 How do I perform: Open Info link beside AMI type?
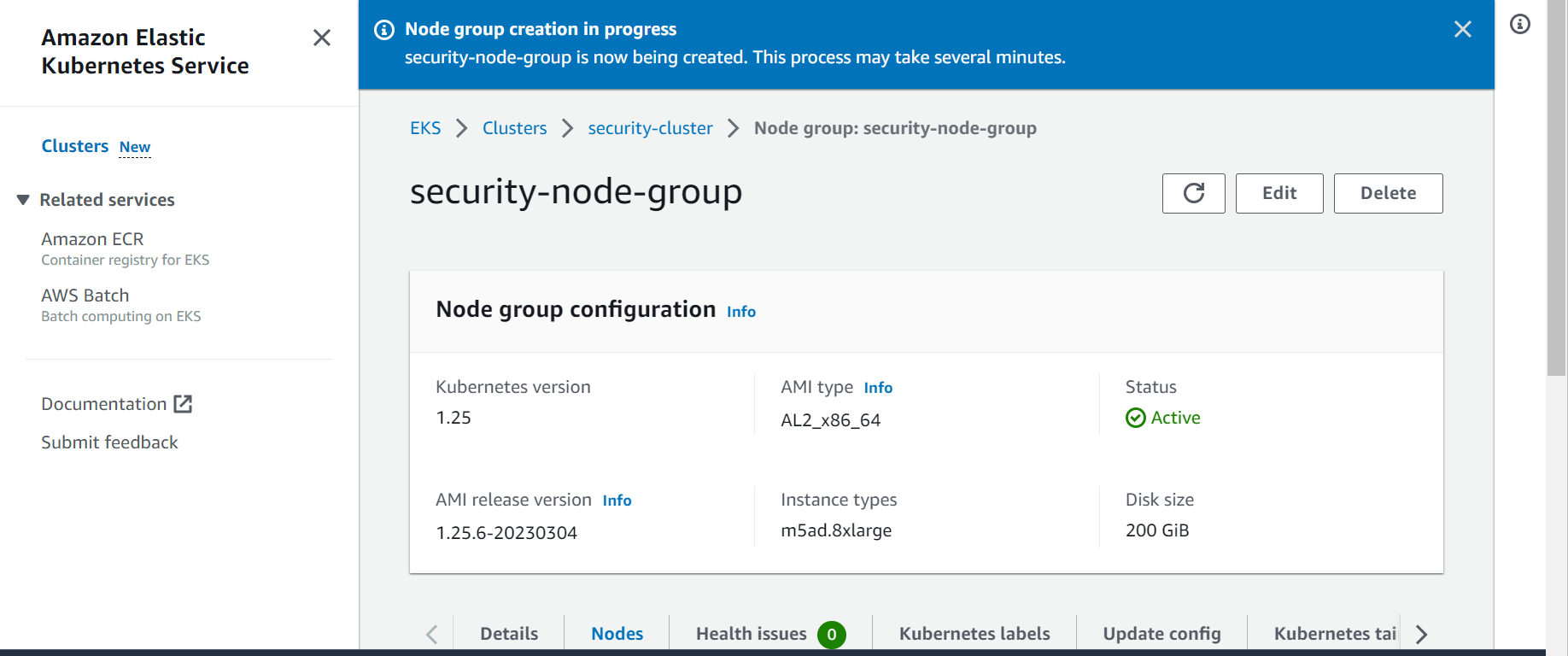(878, 388)
